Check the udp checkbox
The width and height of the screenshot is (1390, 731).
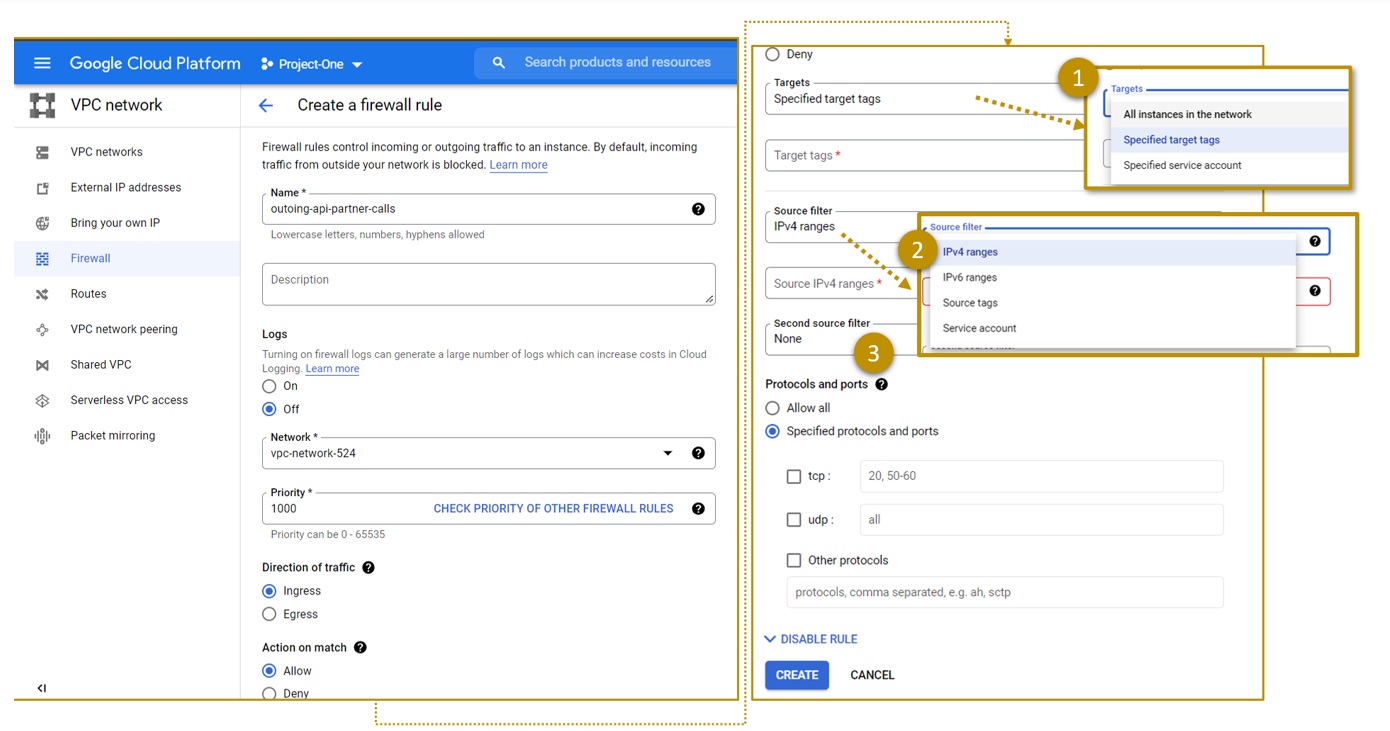[794, 520]
